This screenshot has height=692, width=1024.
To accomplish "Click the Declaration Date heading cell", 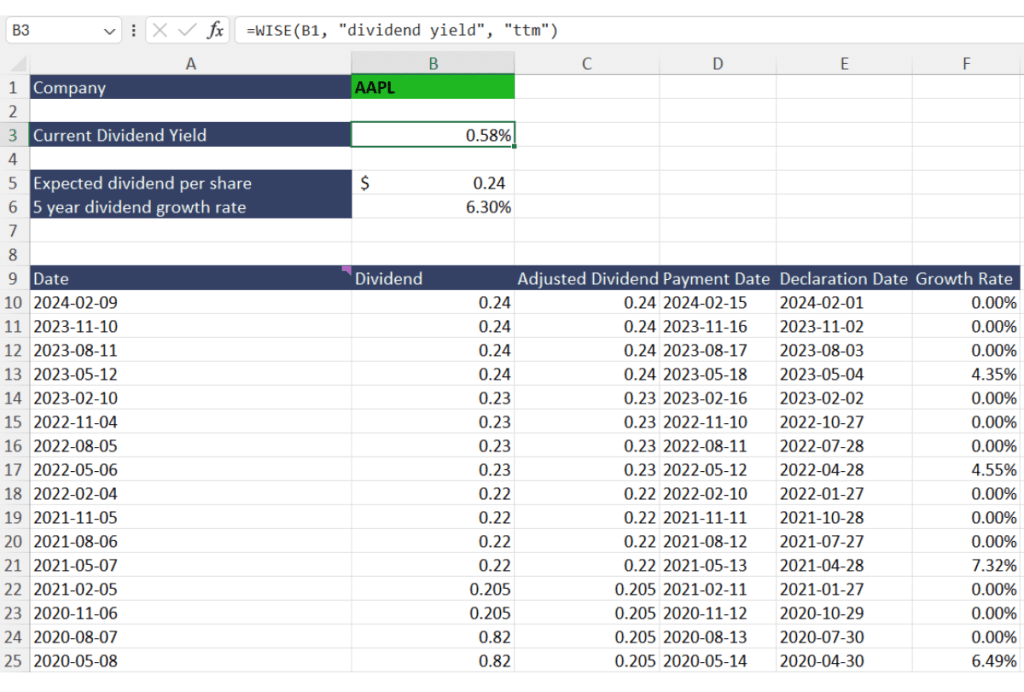I will click(843, 279).
